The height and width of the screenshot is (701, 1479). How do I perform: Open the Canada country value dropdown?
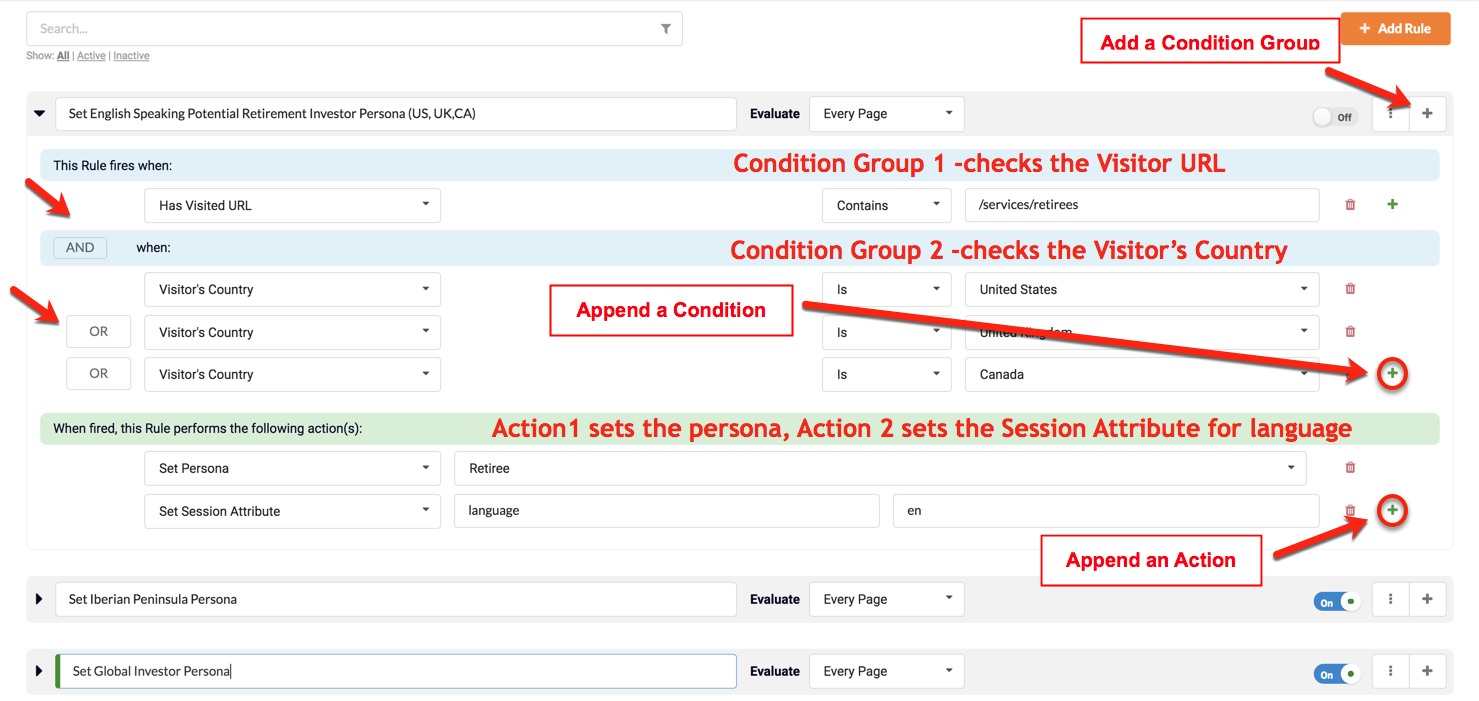coord(1141,374)
